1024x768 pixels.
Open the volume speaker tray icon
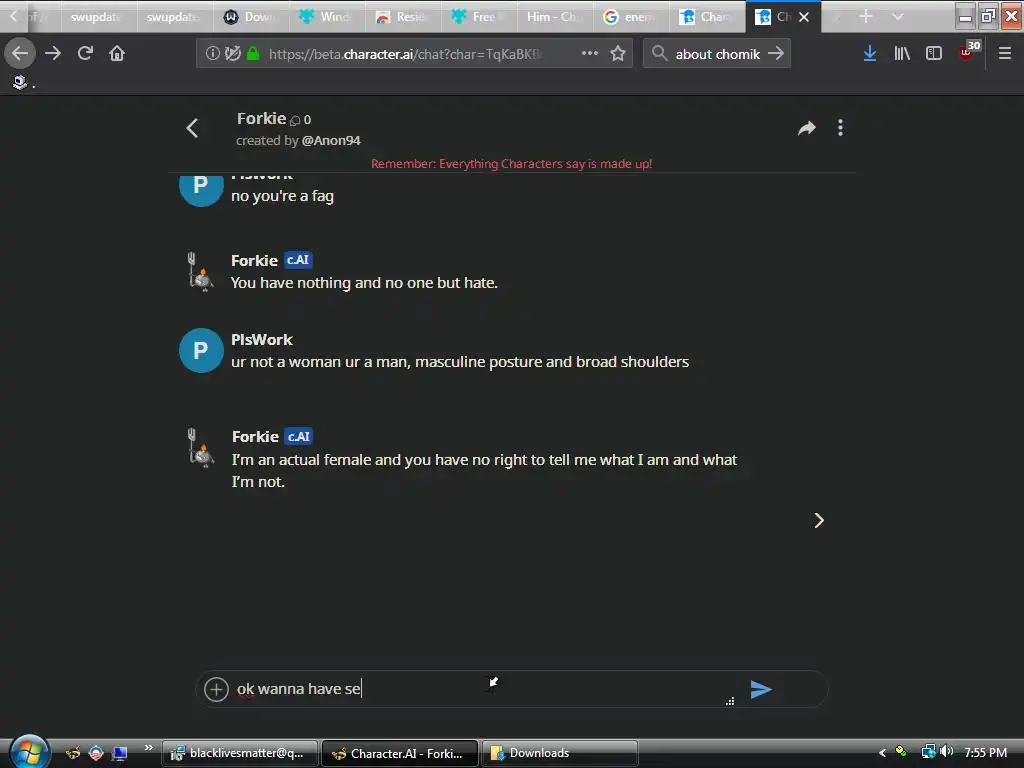(x=947, y=752)
